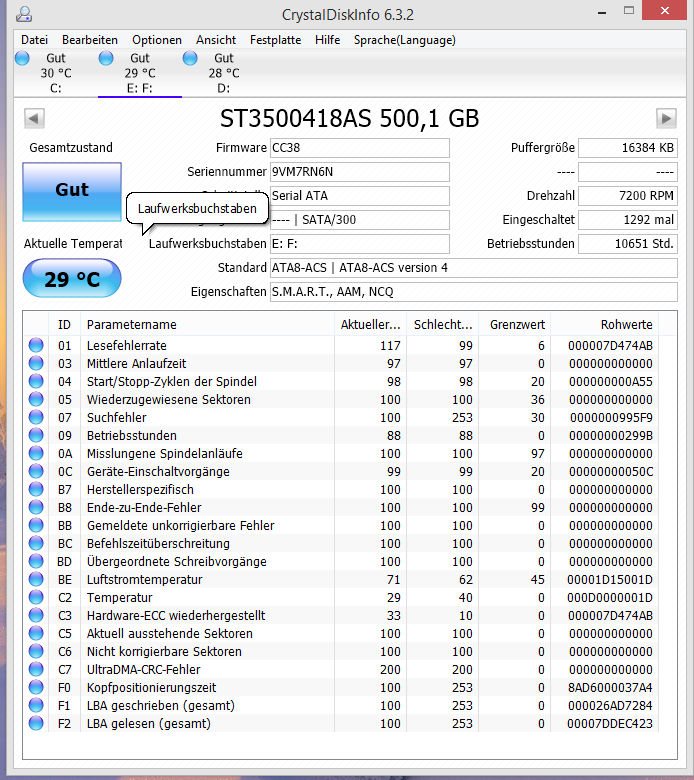Click the Rohwerte column header
Viewport: 694px width, 780px height.
[x=604, y=324]
